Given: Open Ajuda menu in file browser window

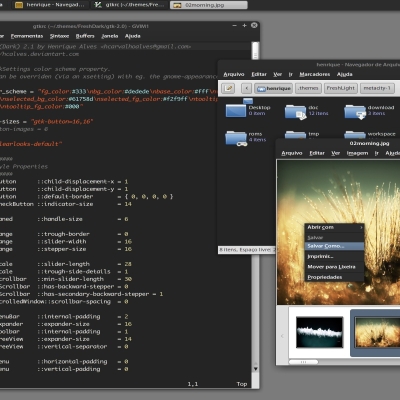Looking at the screenshot, I should click(x=345, y=74).
